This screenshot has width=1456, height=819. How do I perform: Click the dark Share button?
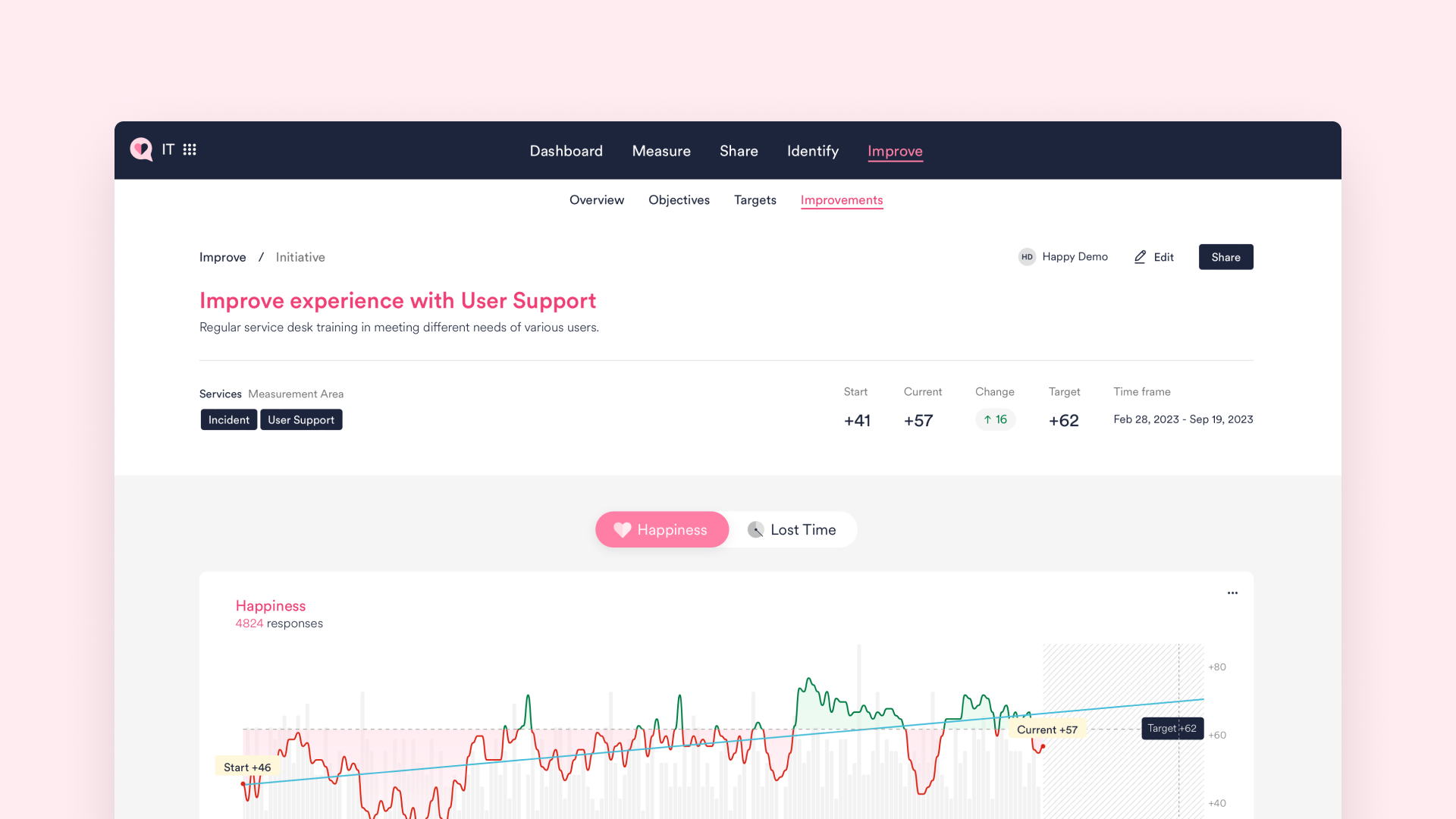(1225, 257)
